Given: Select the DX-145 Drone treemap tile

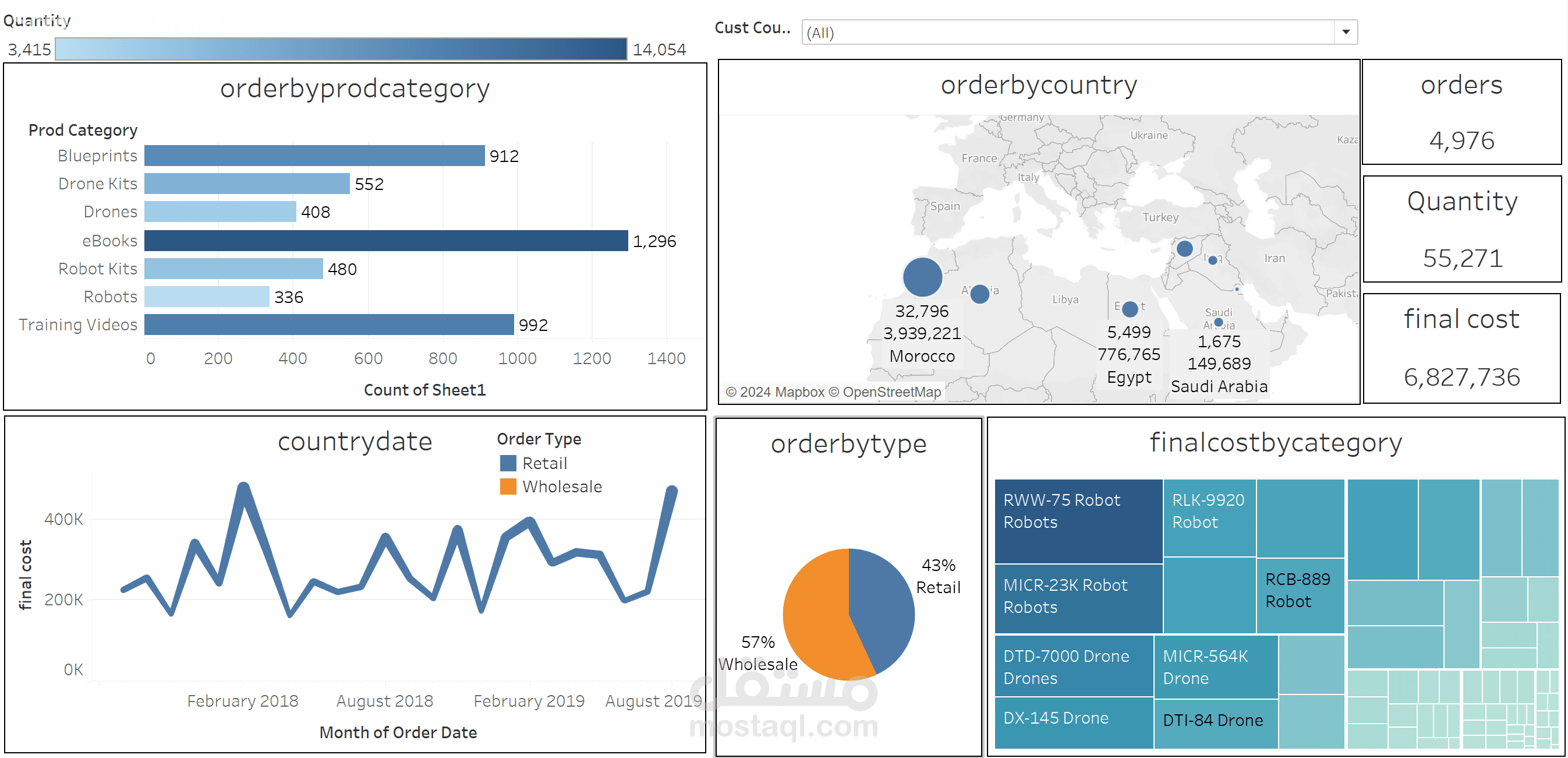Looking at the screenshot, I should 1074,722.
